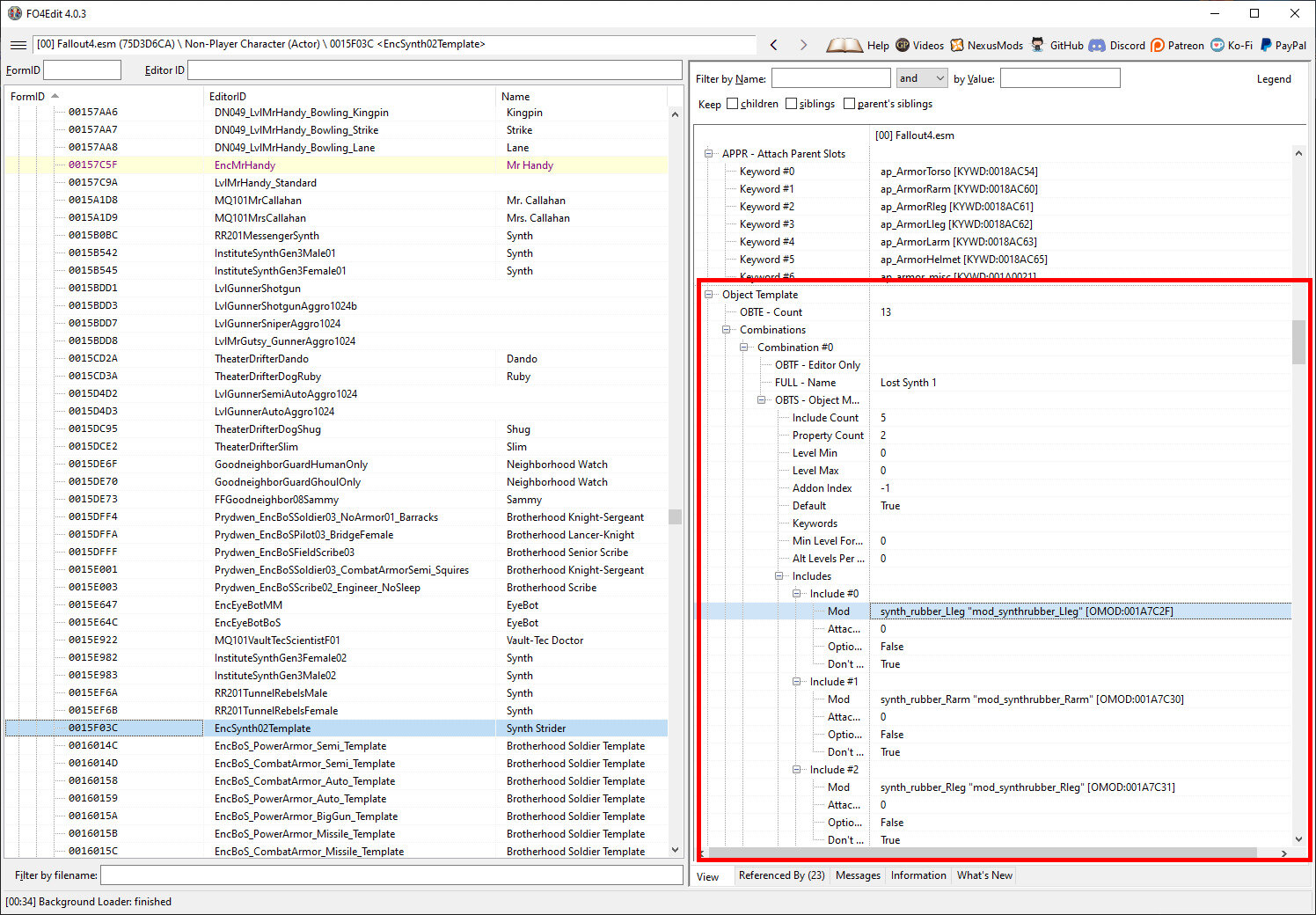Image resolution: width=1316 pixels, height=915 pixels.
Task: Select EncBoS_PowerArmor_Semi_Template record row
Action: coord(337,745)
